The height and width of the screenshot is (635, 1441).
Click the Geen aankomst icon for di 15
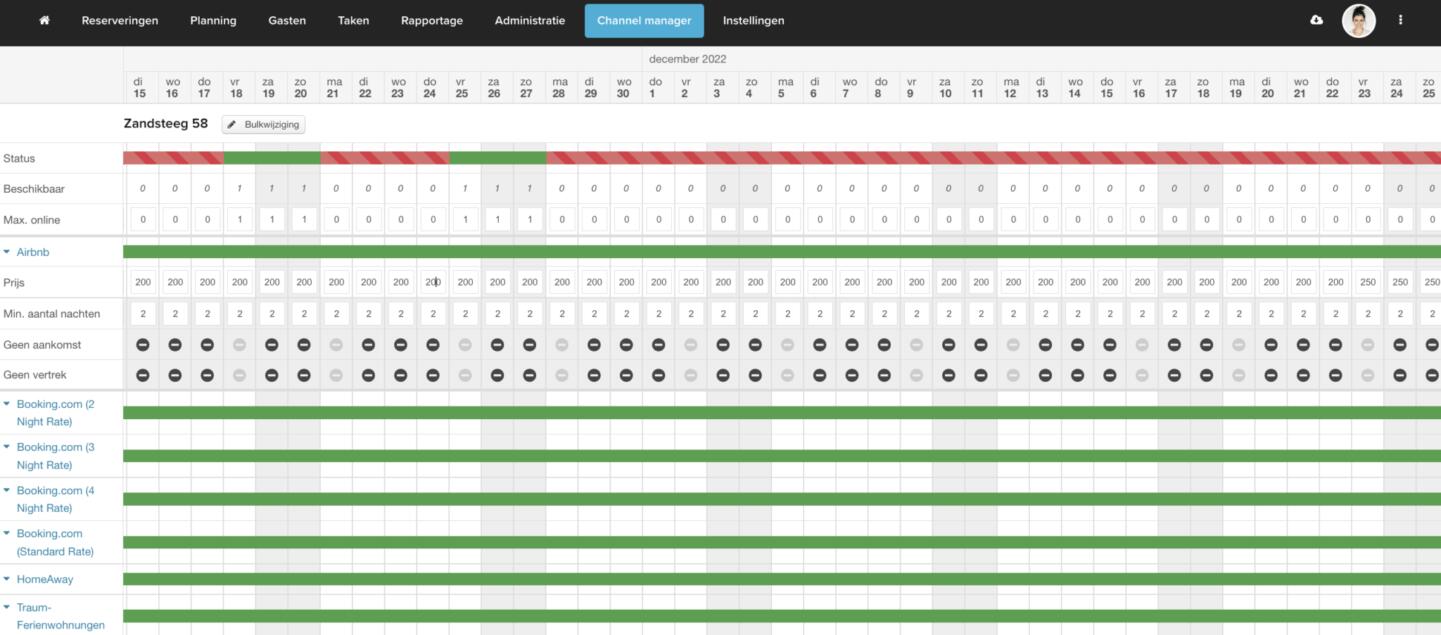pos(142,345)
